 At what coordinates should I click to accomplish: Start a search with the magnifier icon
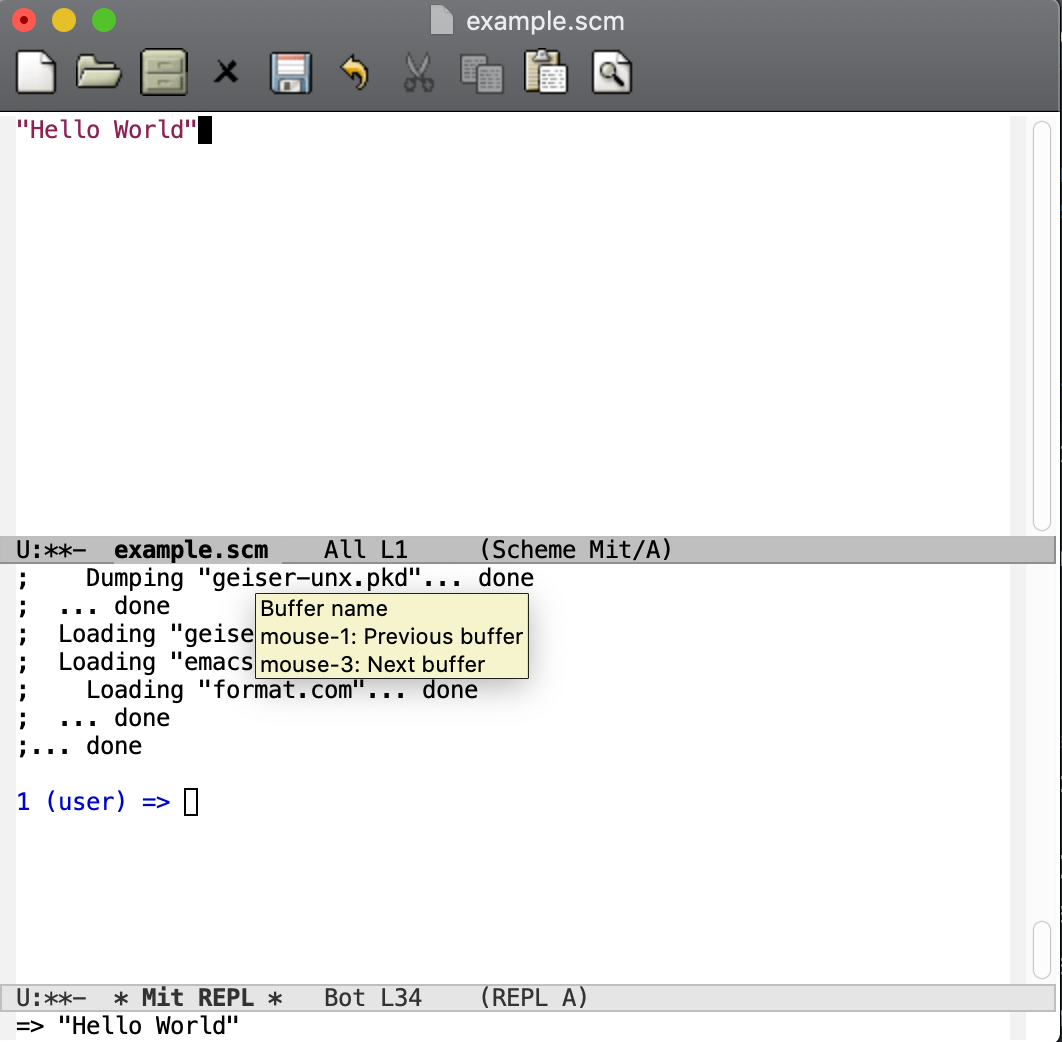[x=610, y=71]
